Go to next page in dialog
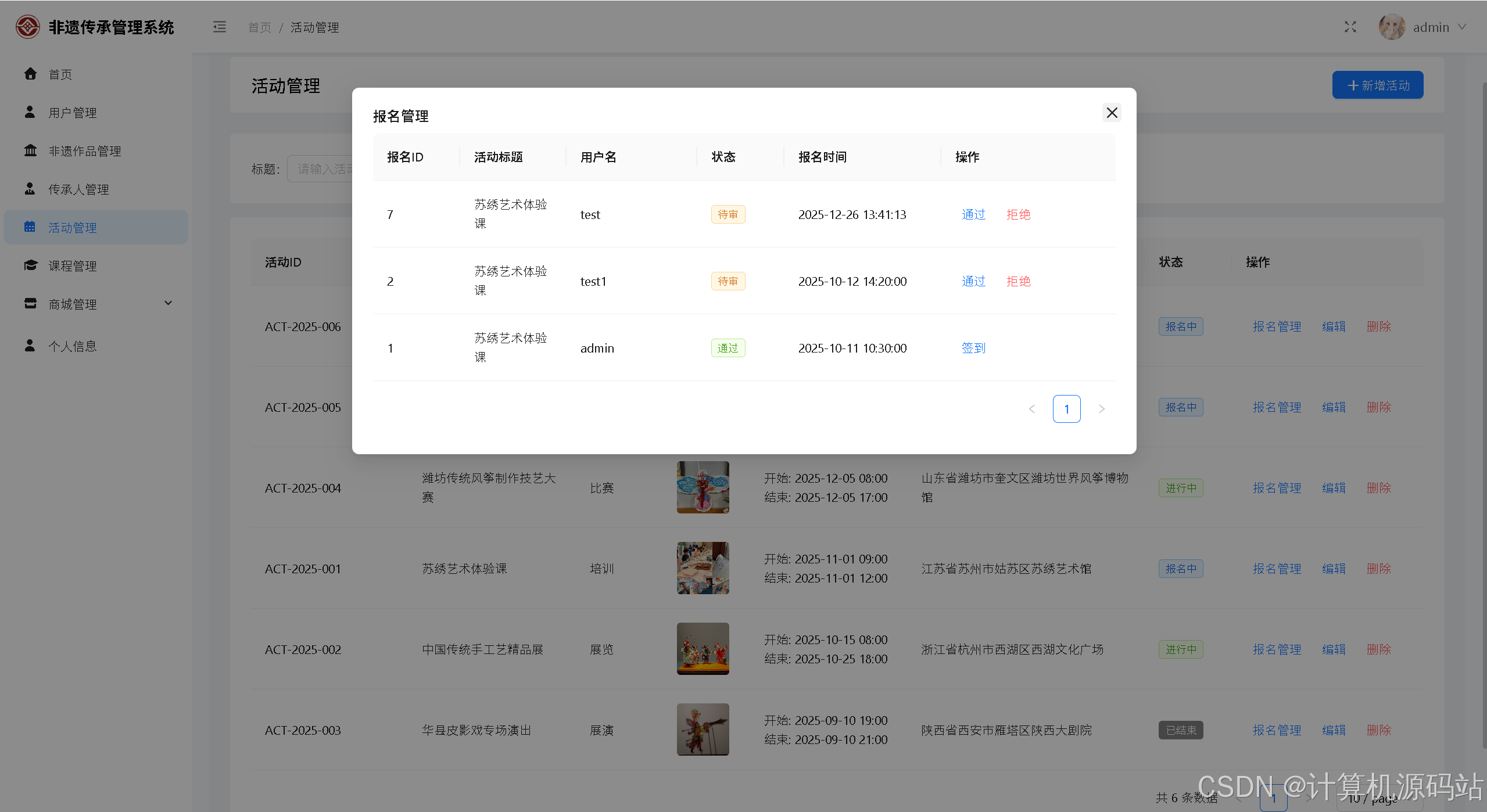 (1101, 409)
